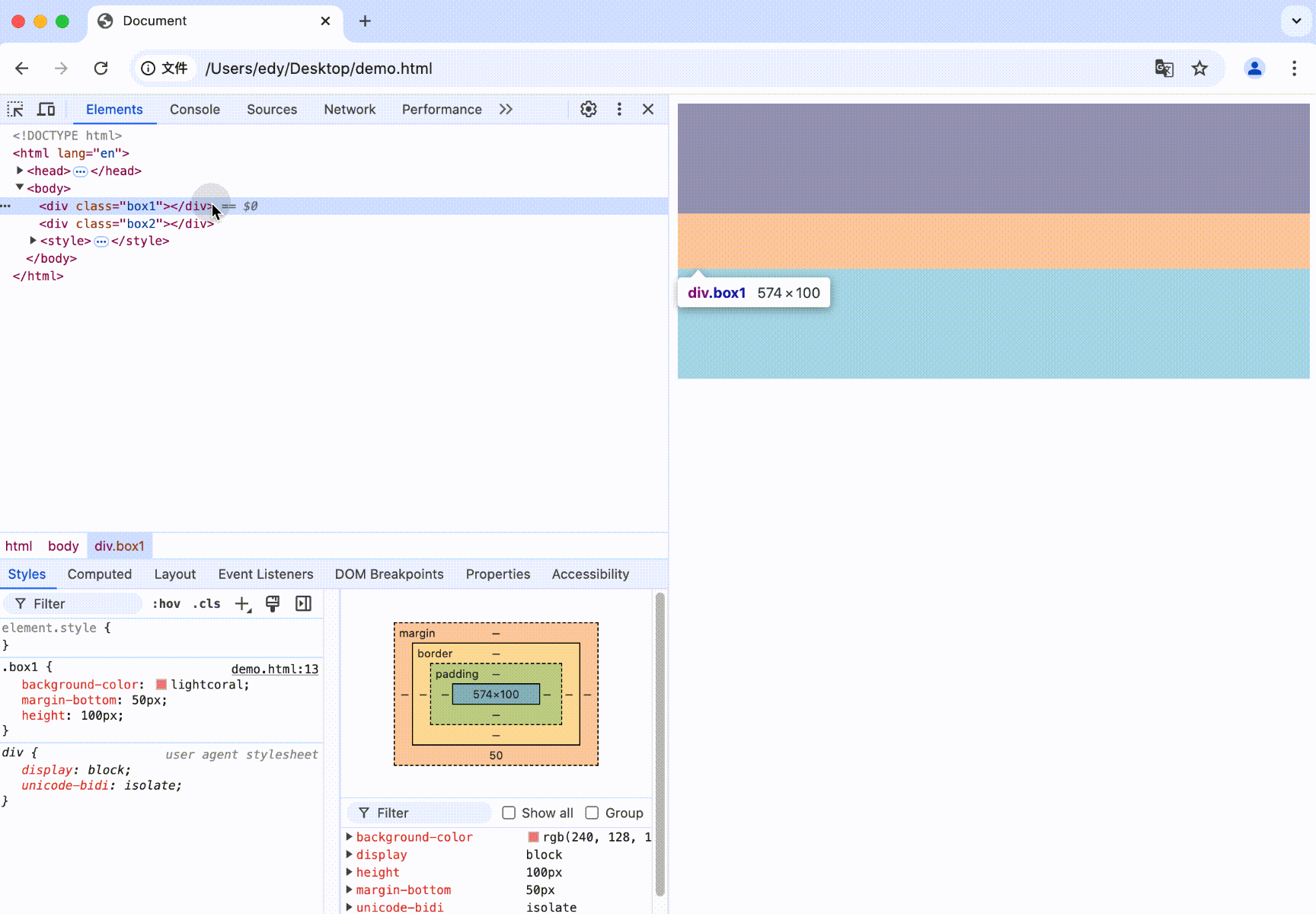Toggle the rendering emulation paintbrush icon
This screenshot has width=1316, height=914.
[x=272, y=603]
